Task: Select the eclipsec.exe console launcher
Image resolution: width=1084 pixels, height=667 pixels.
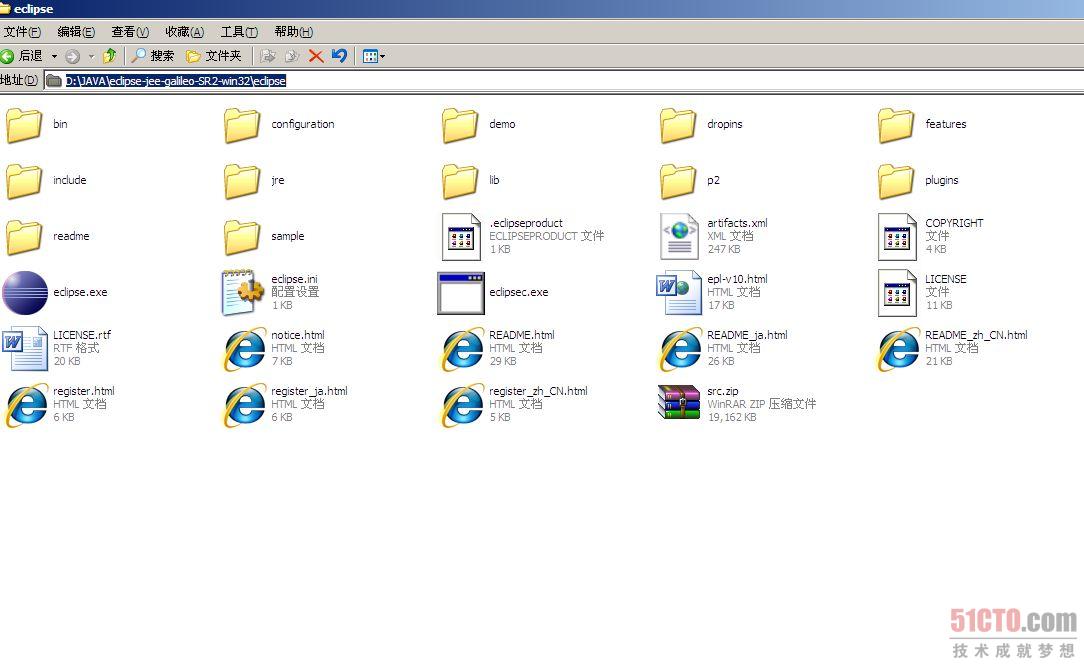Action: (461, 293)
